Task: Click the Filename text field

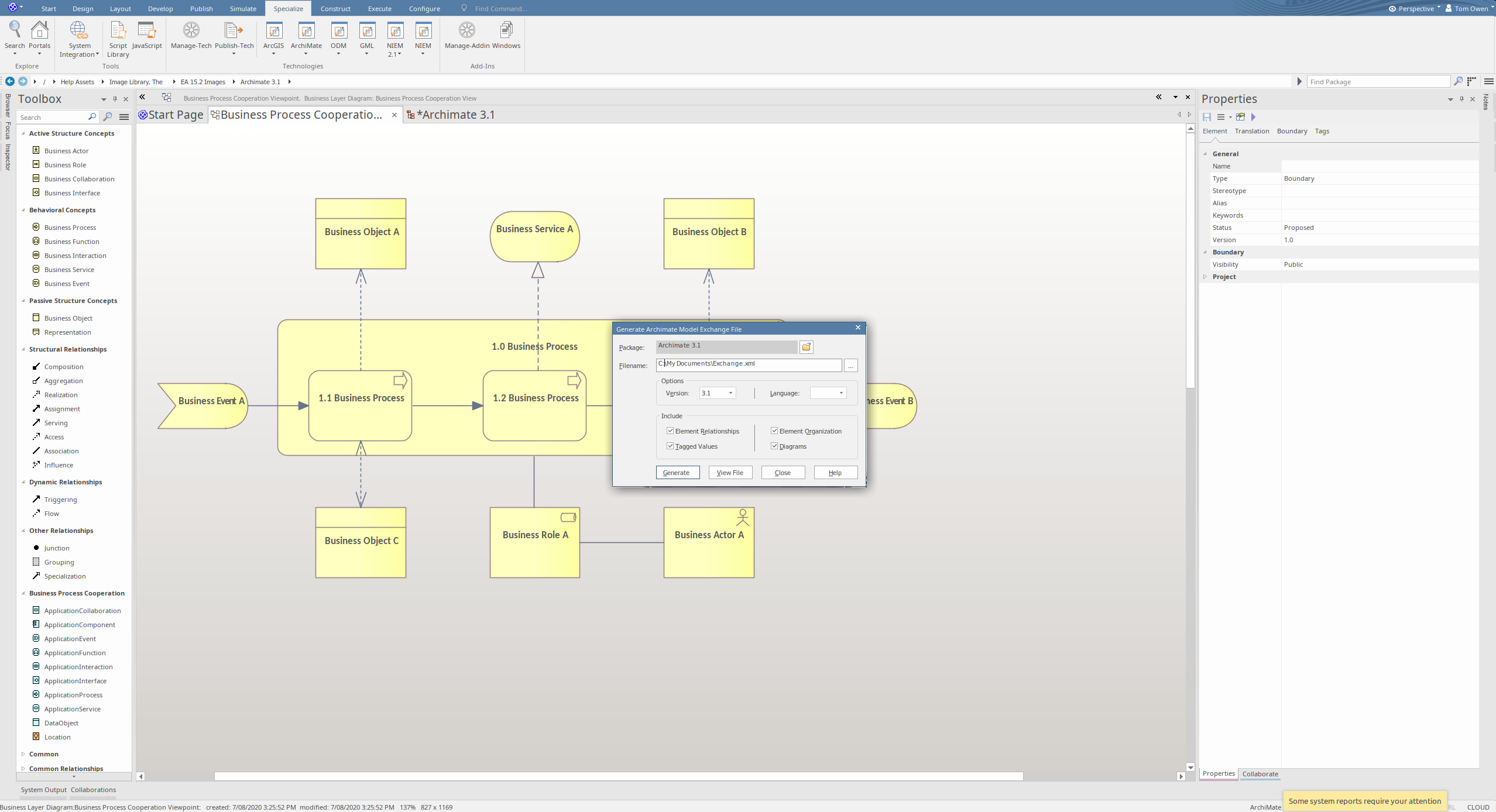Action: 749,364
